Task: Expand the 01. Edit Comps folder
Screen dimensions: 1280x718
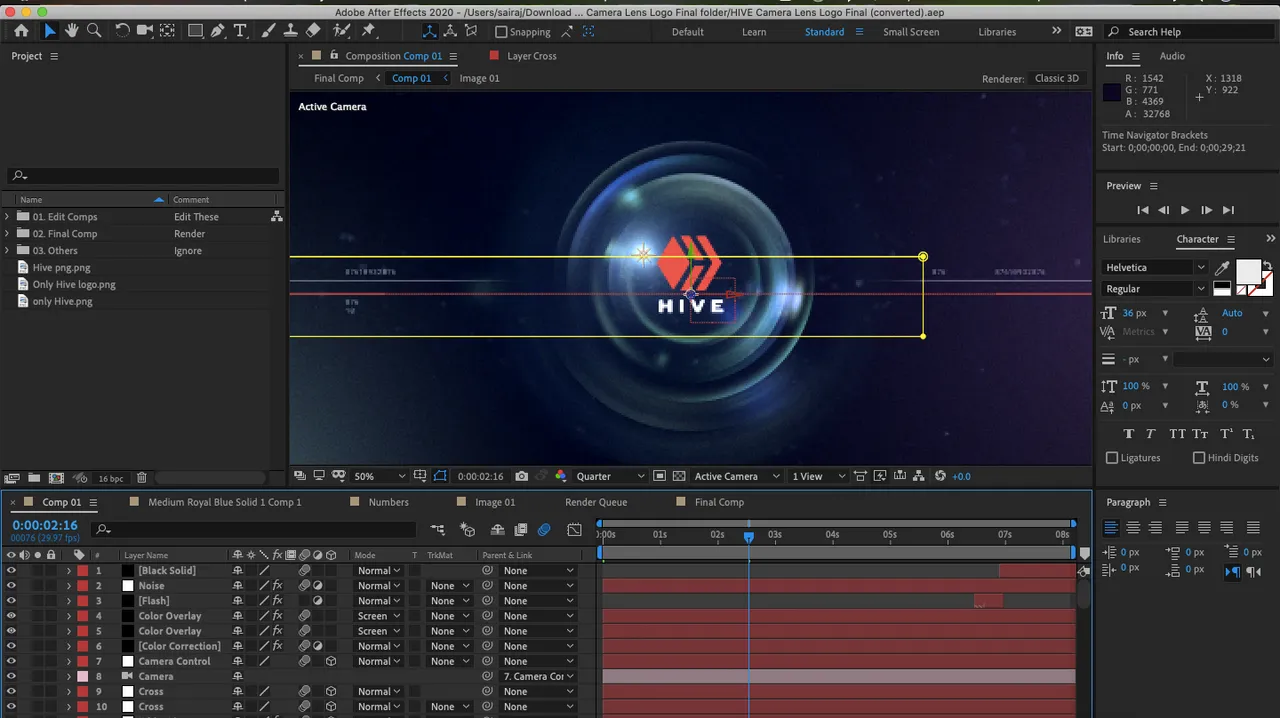Action: pos(7,217)
